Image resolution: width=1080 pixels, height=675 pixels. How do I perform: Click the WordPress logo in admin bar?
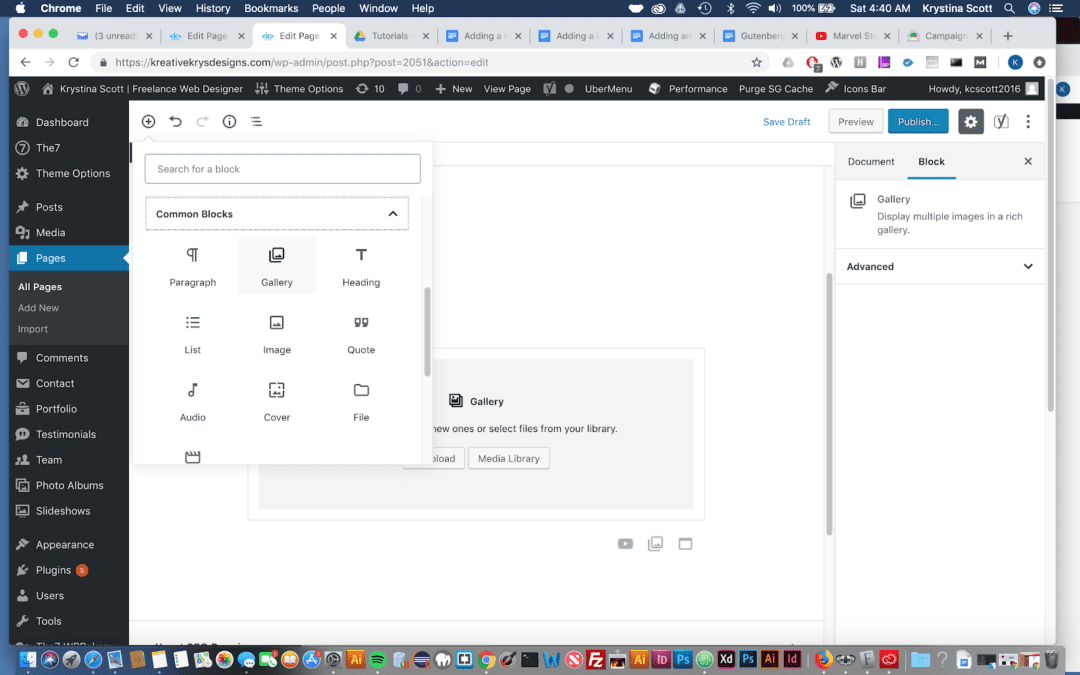(x=22, y=89)
